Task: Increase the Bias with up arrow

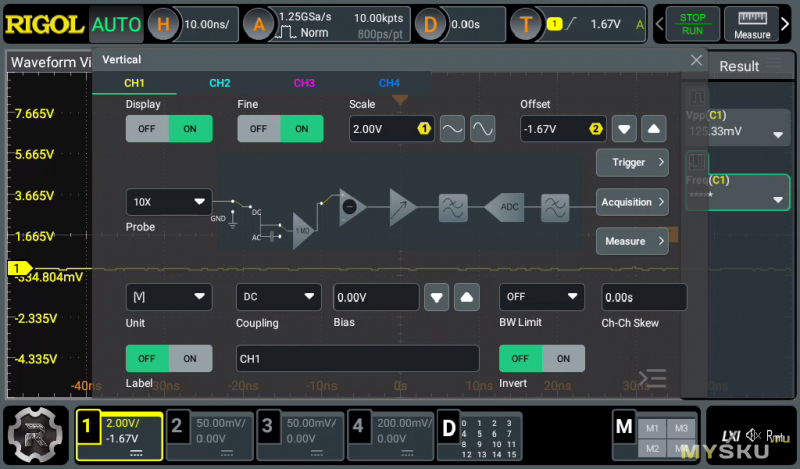Action: click(x=467, y=298)
